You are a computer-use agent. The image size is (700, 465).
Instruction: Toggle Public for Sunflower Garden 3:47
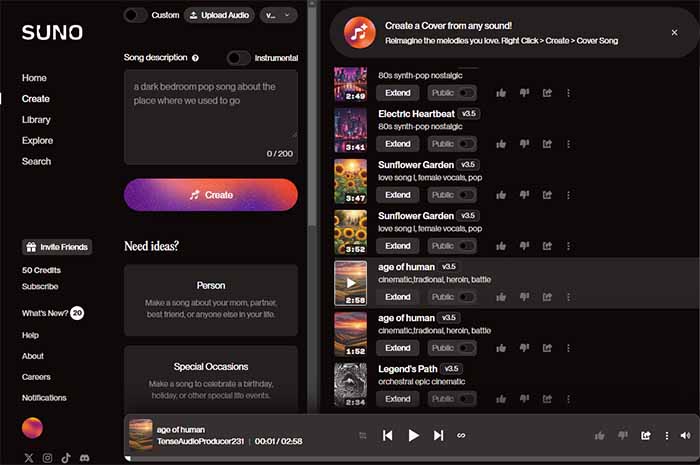coord(452,195)
